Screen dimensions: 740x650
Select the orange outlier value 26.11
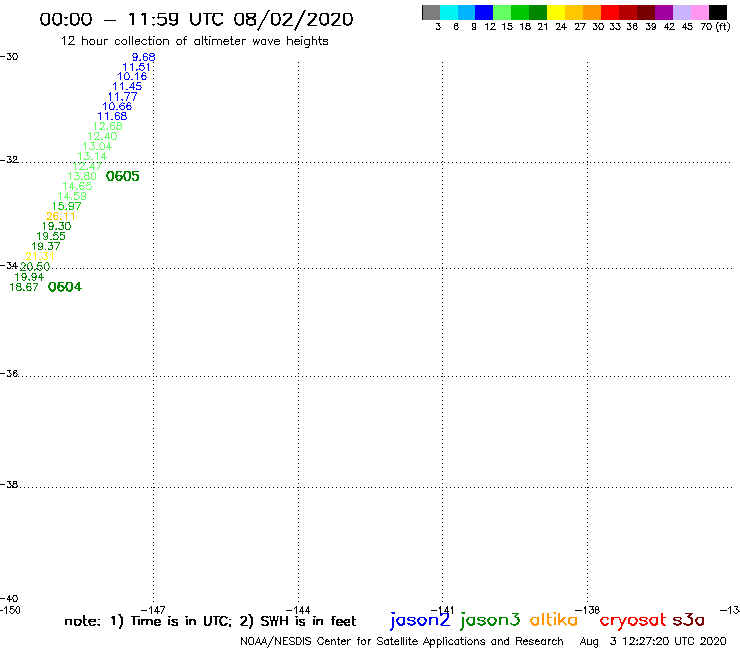coord(60,216)
